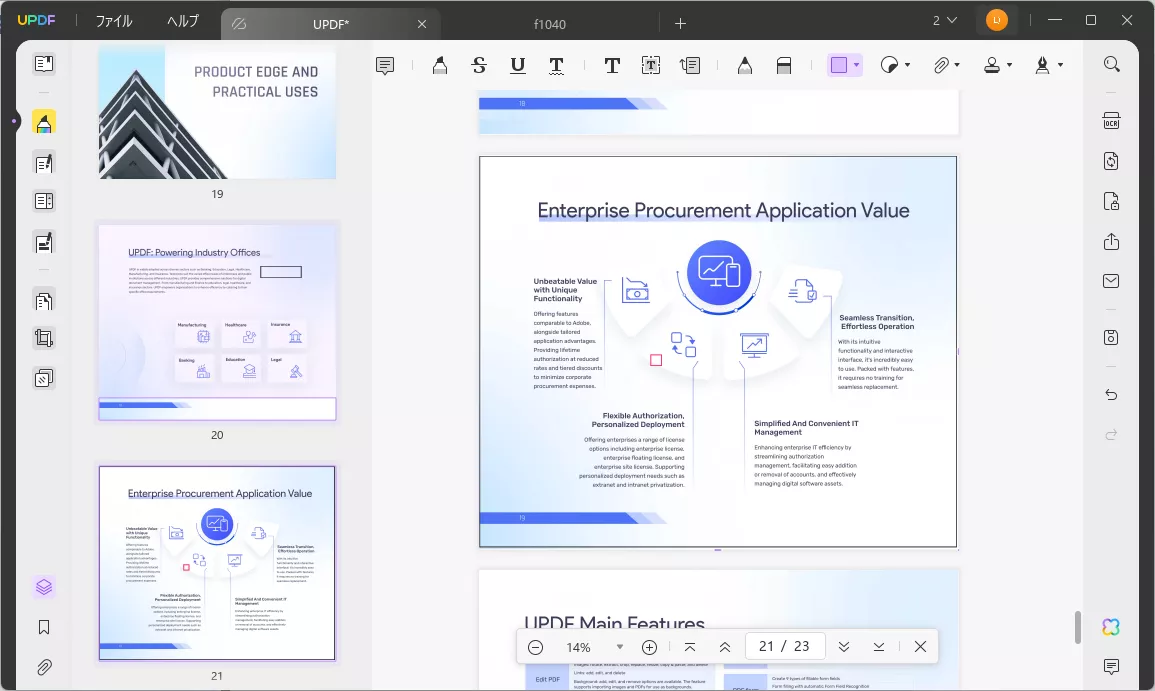Zoom in with the plus button
Screen dimensions: 1155x691
click(649, 647)
